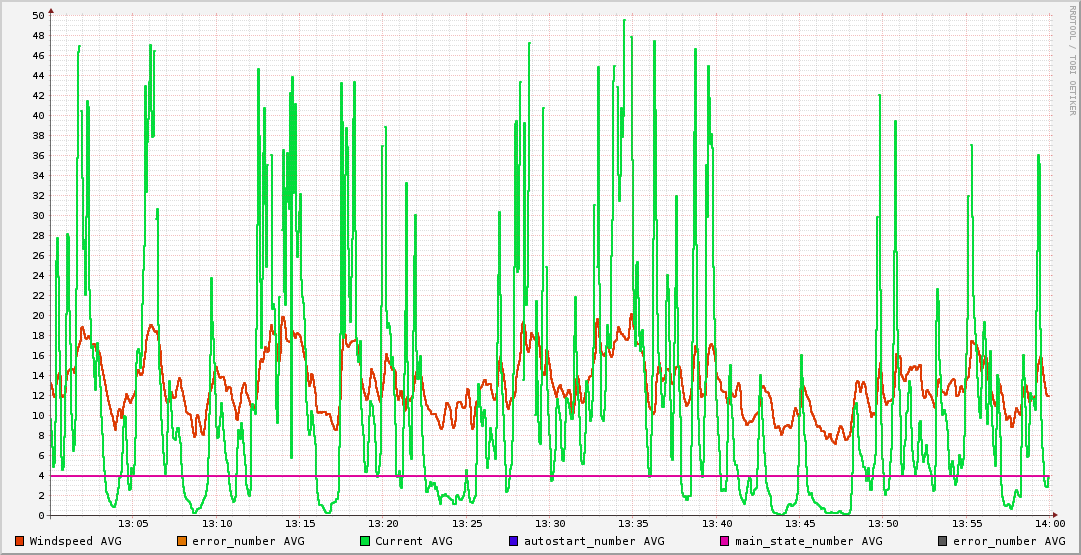
Task: Select the Current AVG legend label
Action: click(414, 541)
